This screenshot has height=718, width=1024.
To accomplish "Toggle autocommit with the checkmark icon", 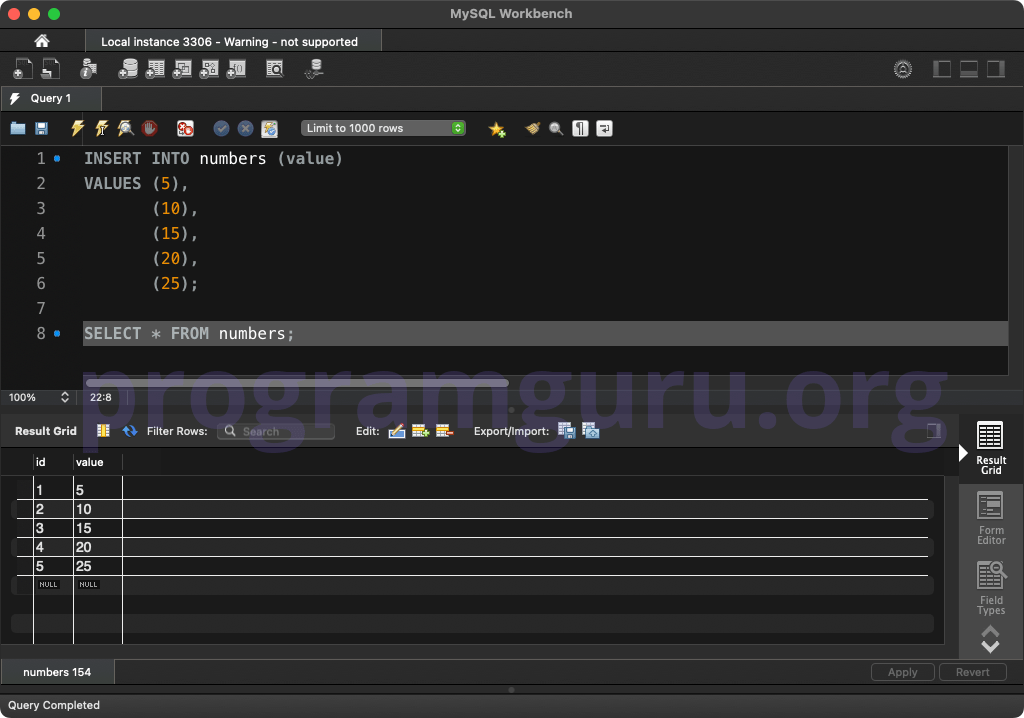I will 221,128.
